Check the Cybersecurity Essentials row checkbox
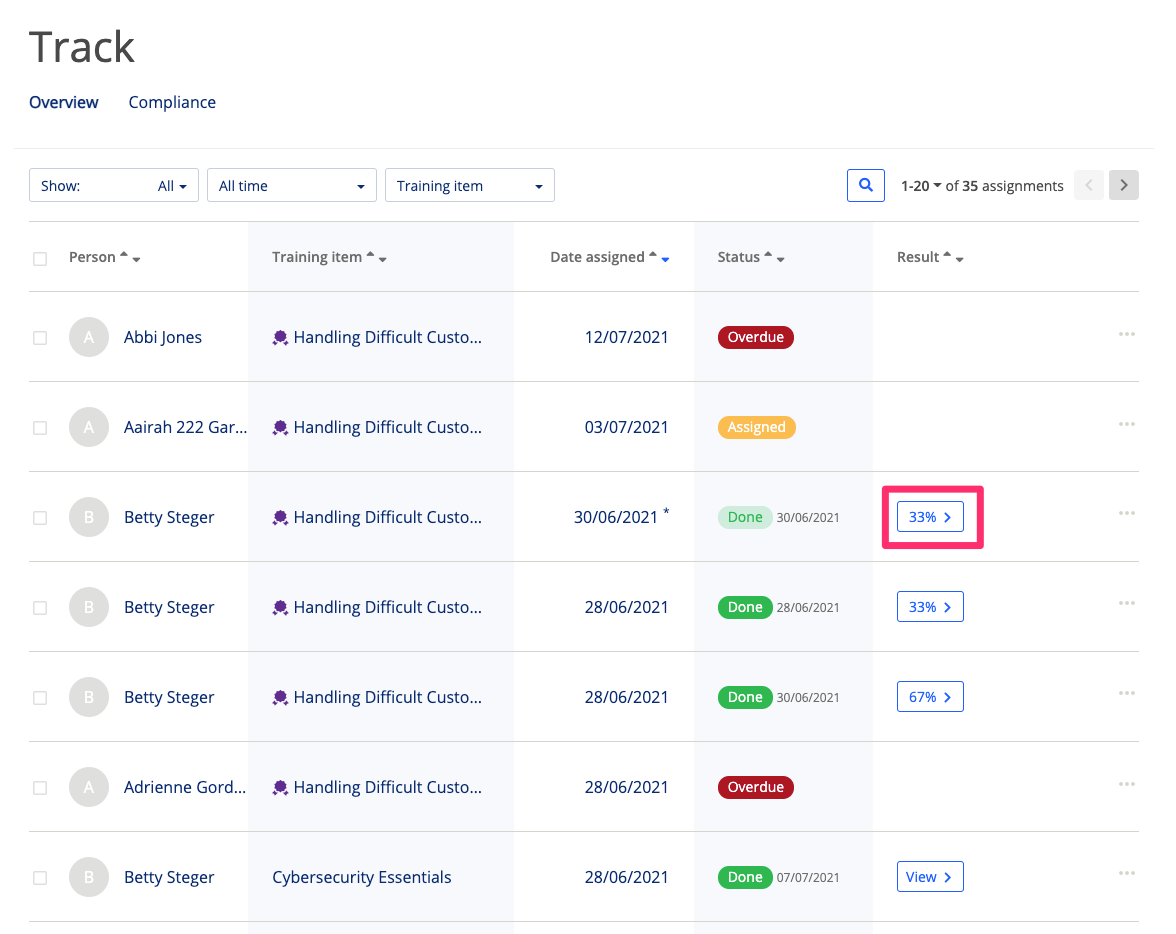 click(x=40, y=878)
